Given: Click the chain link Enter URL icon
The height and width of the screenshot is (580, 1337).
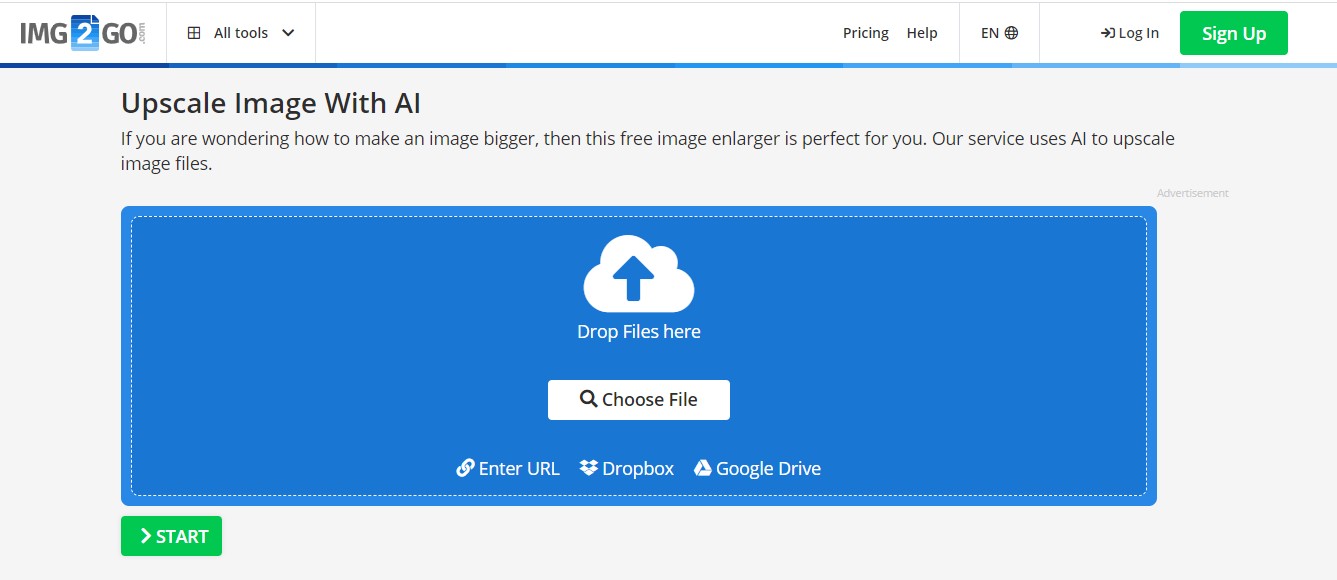Looking at the screenshot, I should (465, 468).
